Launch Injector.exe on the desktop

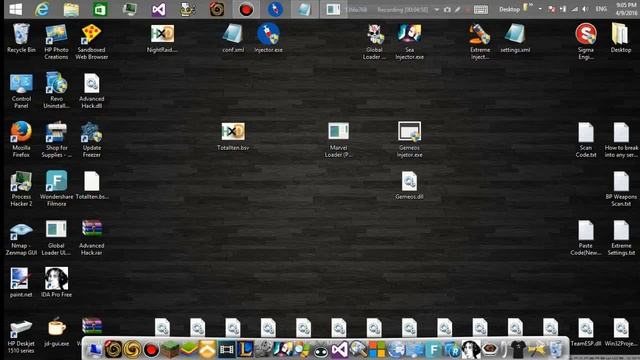pos(268,38)
